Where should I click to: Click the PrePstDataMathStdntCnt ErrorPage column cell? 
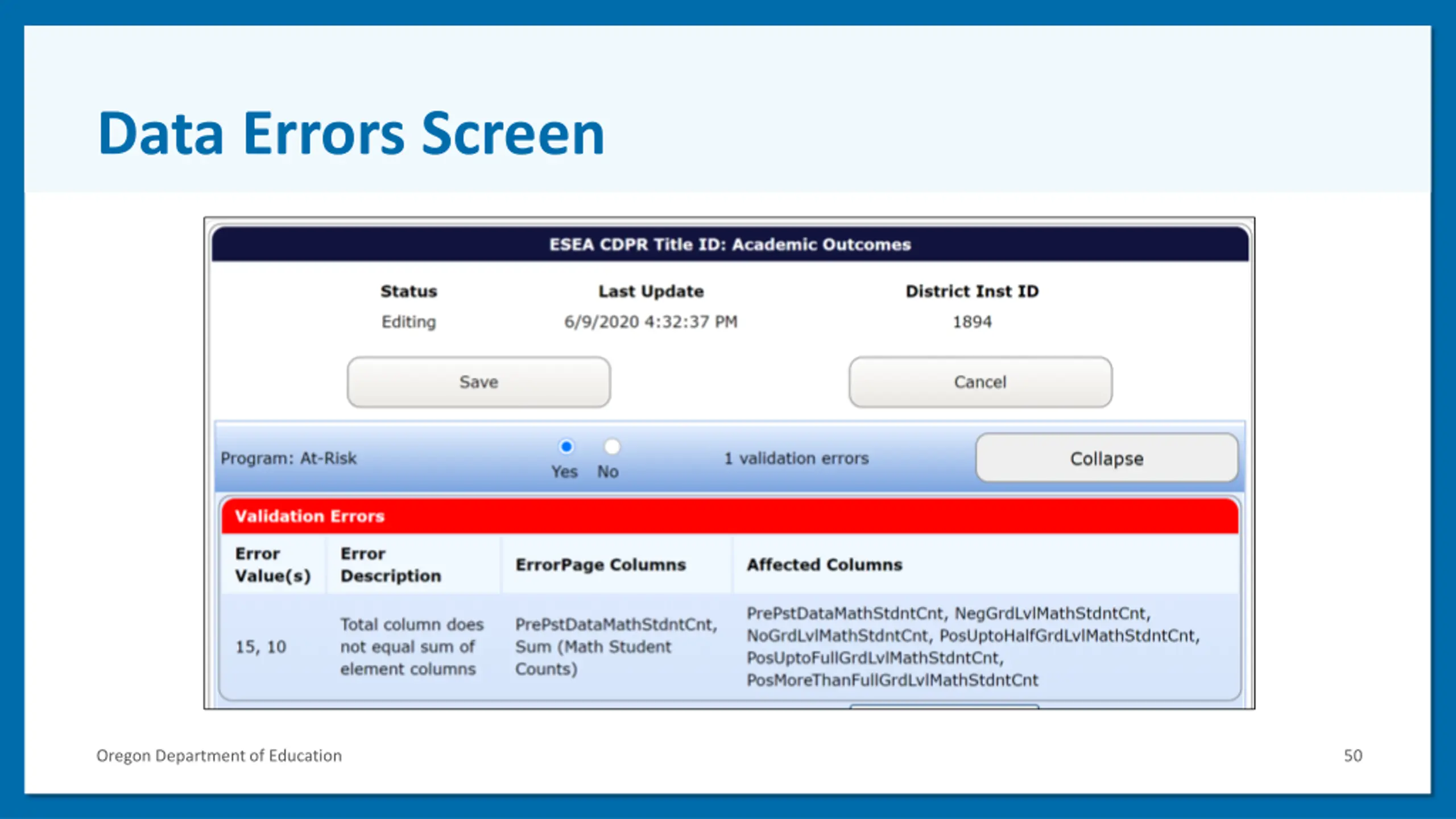coord(616,647)
